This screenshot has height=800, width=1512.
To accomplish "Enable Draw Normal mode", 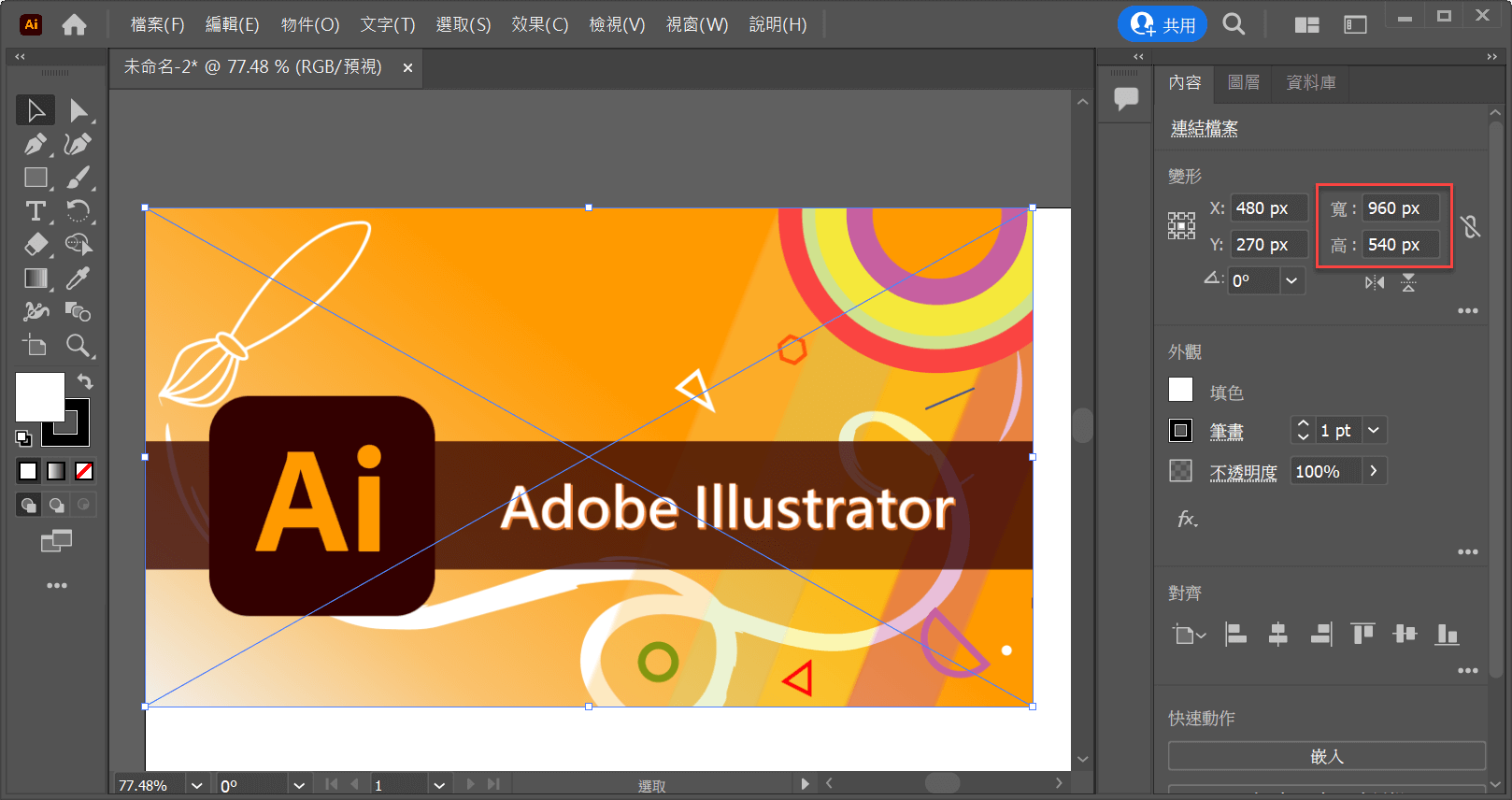I will tap(29, 505).
